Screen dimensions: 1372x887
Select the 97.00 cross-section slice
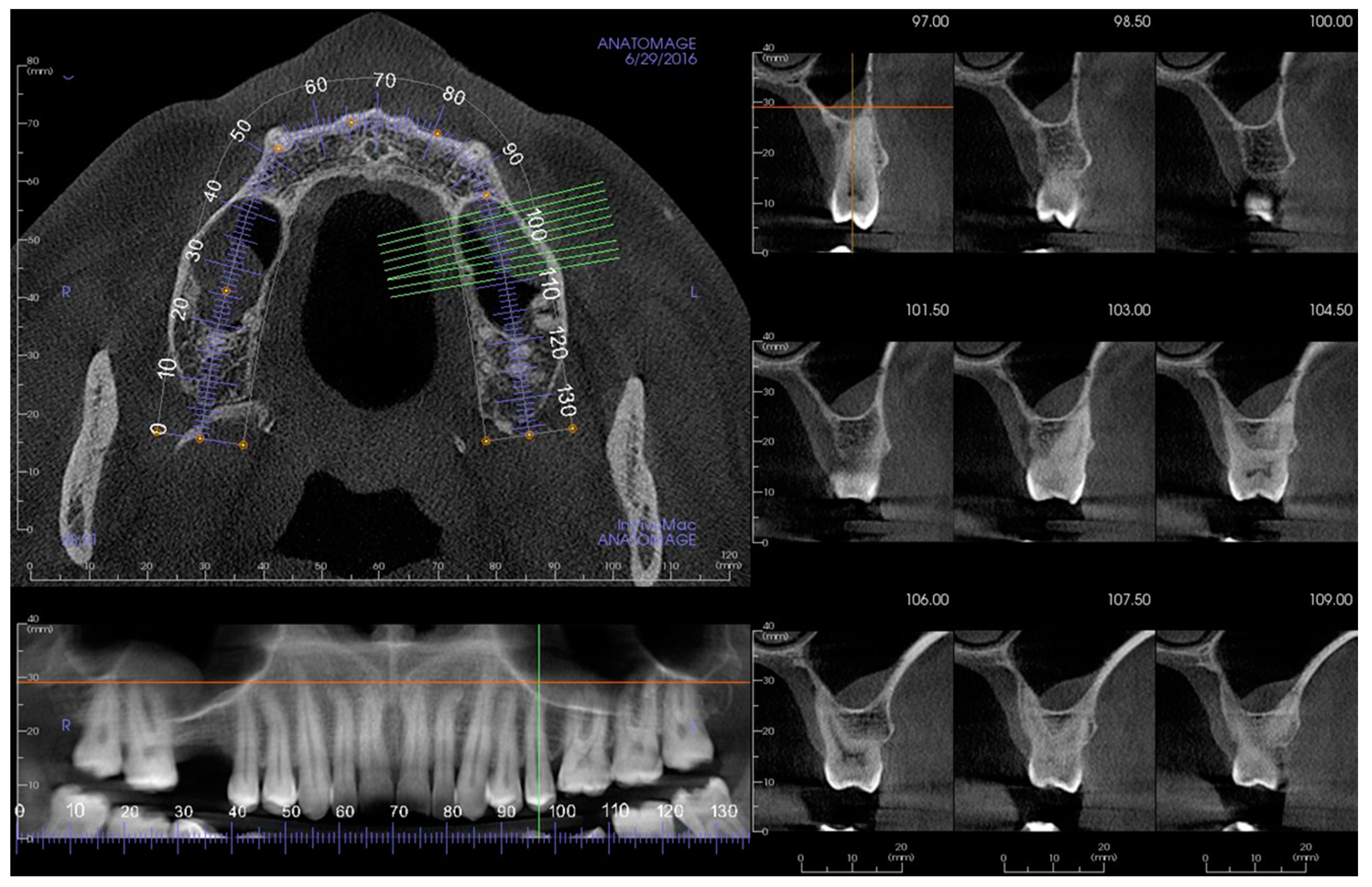(x=852, y=152)
